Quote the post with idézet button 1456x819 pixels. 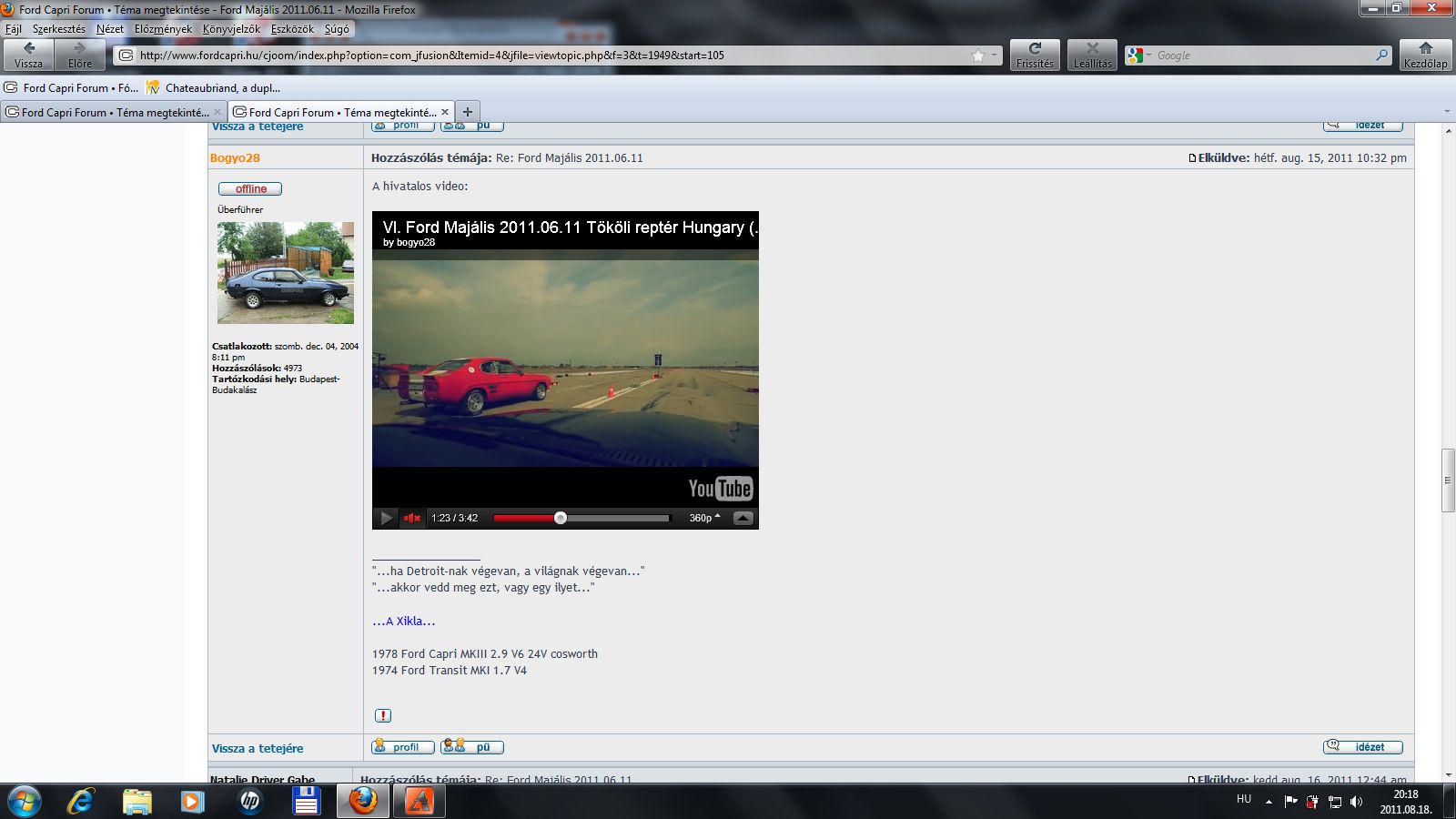pyautogui.click(x=1362, y=747)
